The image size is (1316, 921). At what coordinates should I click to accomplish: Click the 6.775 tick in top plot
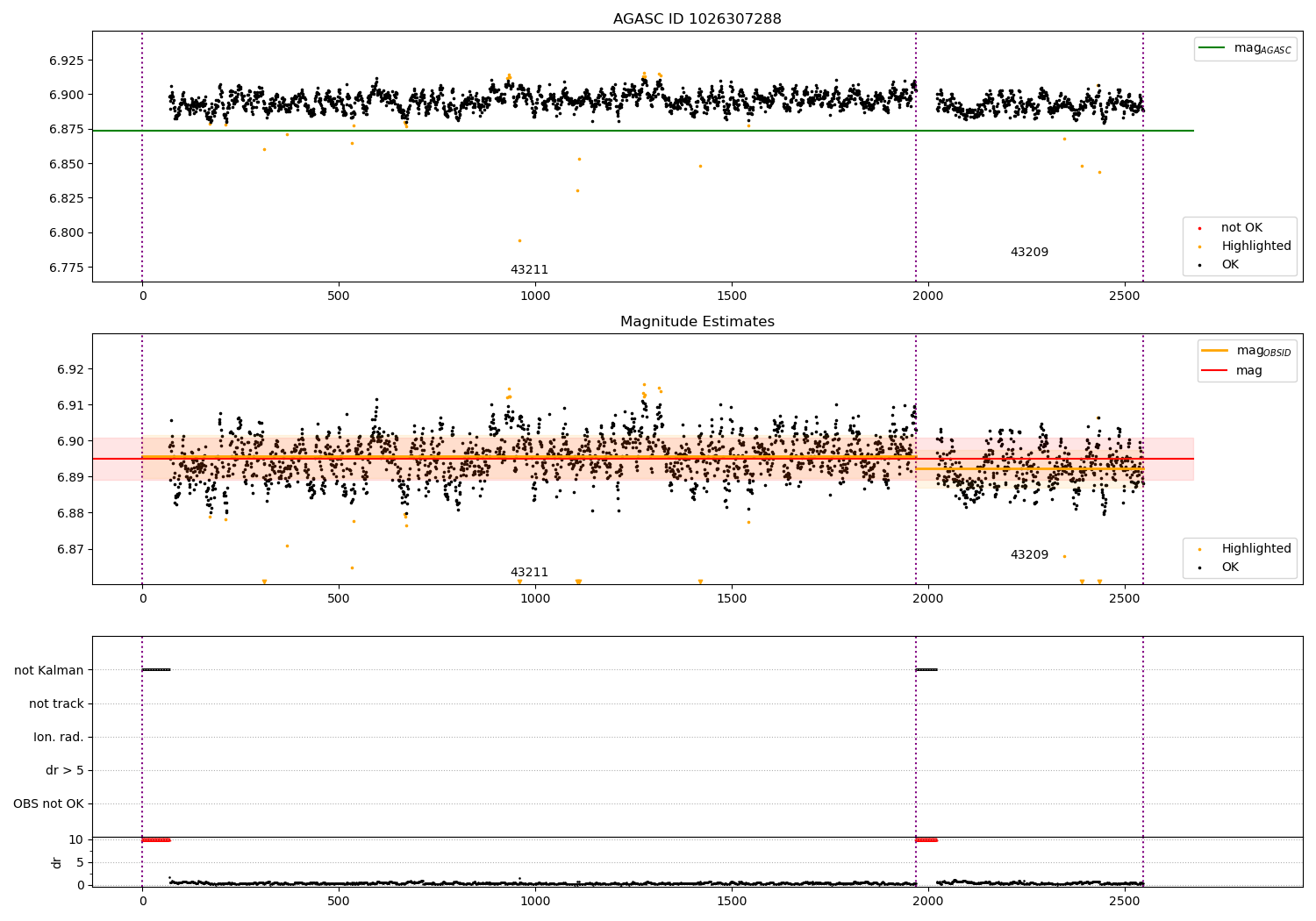coord(67,268)
